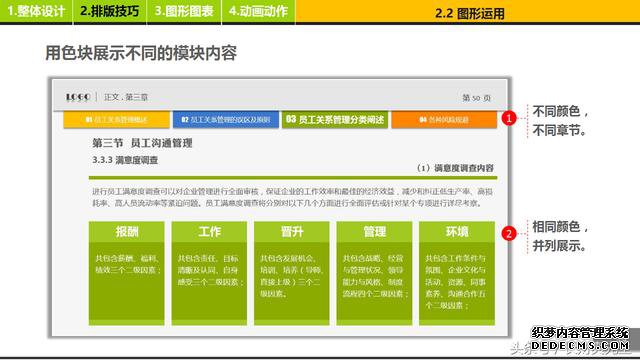
Task: Click the 正文.第三章 breadcrumb text
Action: point(126,97)
